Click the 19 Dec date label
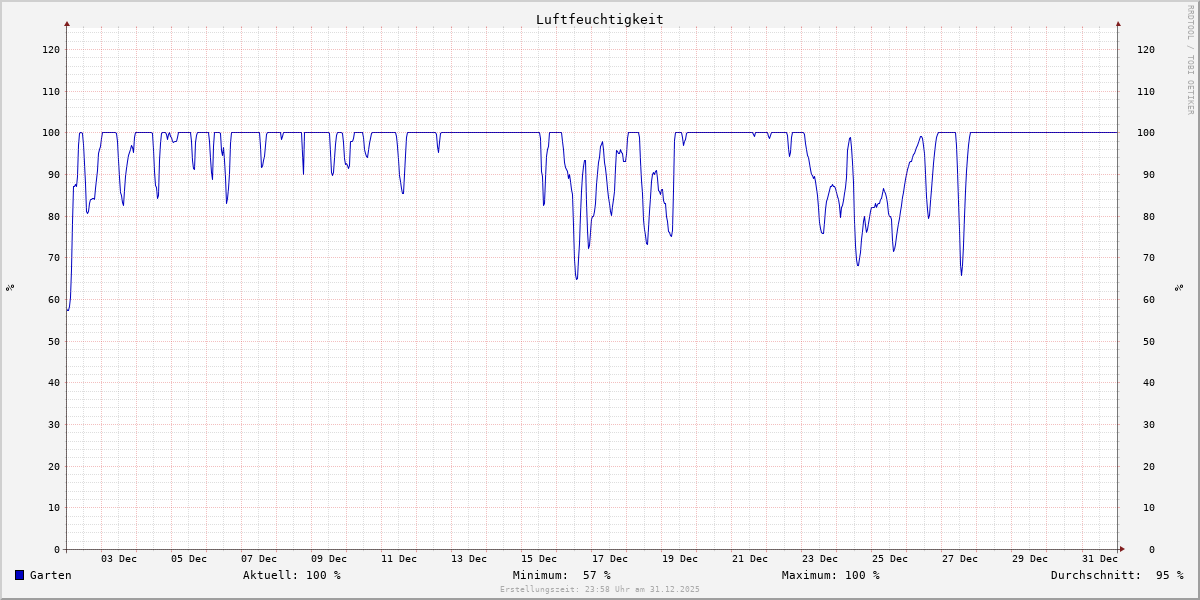 click(680, 559)
